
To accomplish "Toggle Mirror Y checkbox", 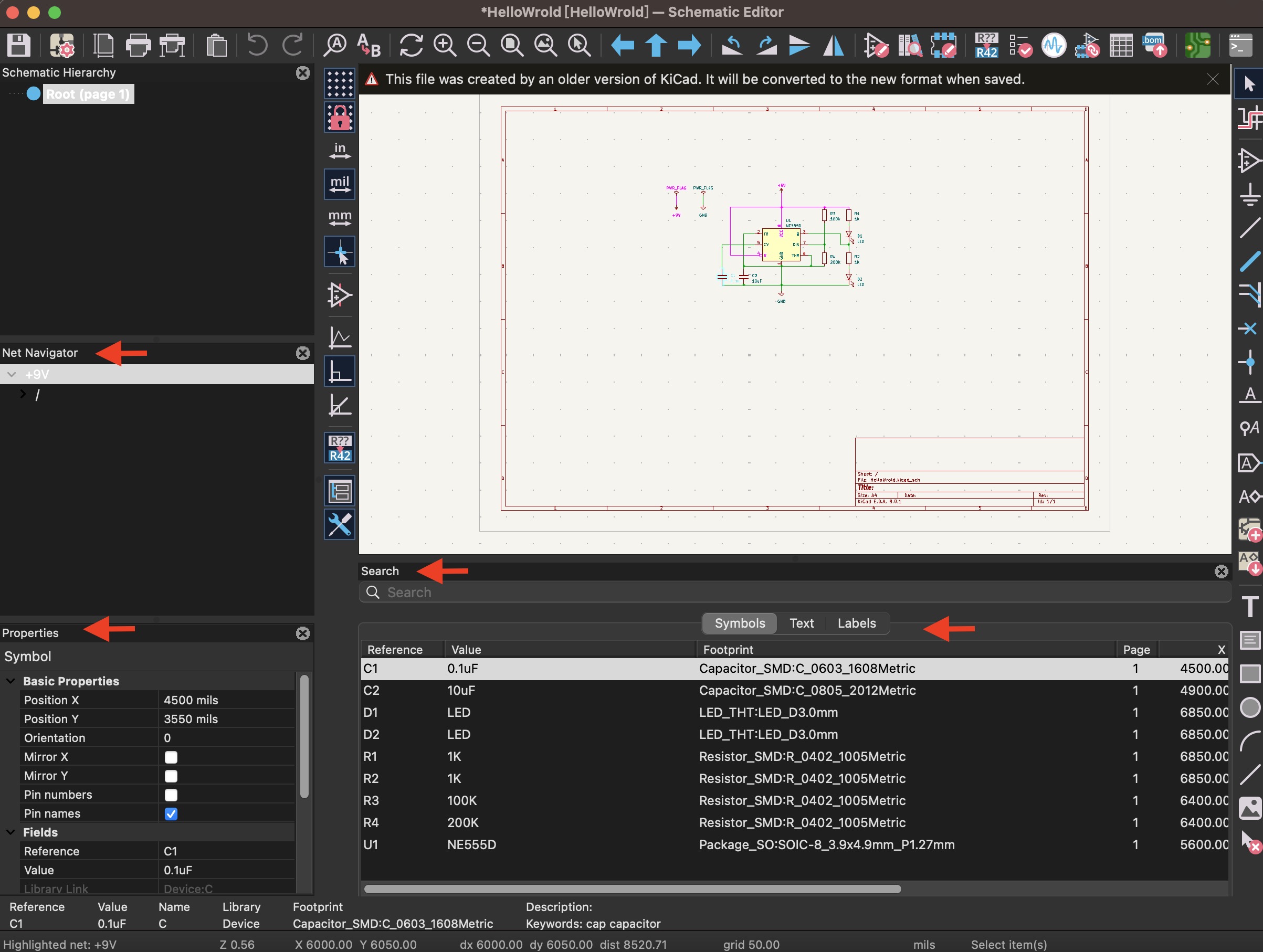I will [171, 776].
